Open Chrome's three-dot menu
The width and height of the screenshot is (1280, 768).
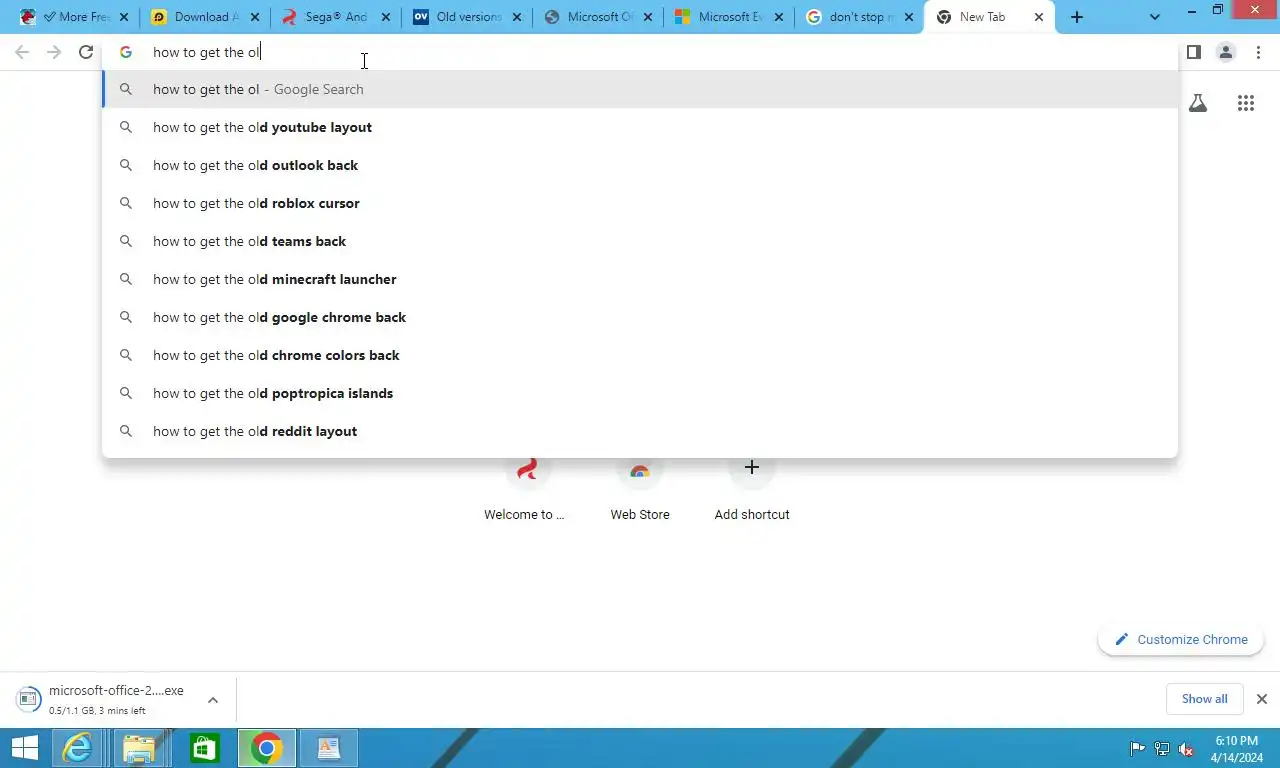pyautogui.click(x=1258, y=52)
